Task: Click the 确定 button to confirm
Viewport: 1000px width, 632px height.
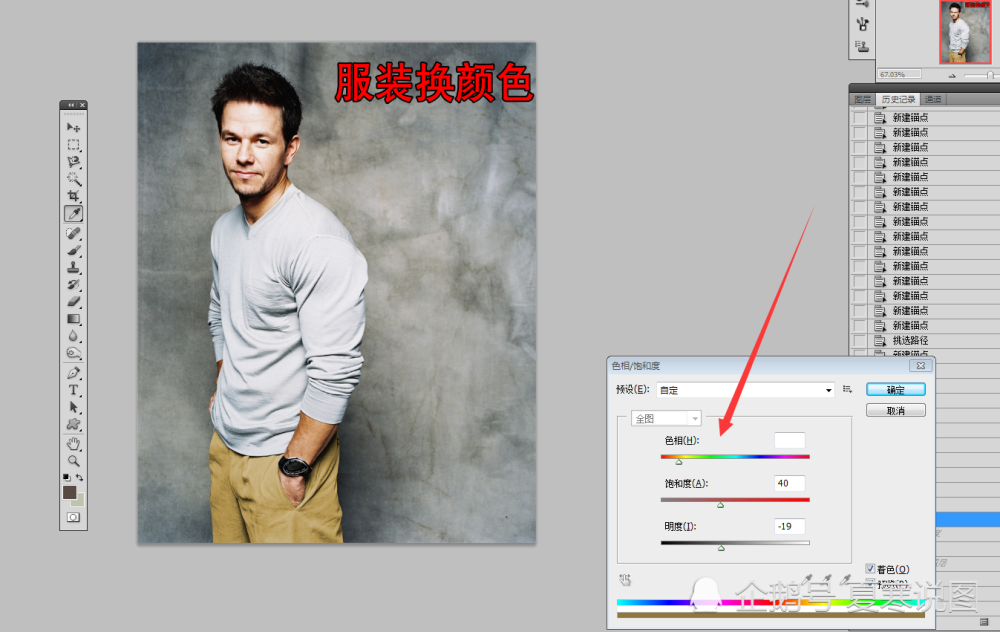Action: [895, 390]
